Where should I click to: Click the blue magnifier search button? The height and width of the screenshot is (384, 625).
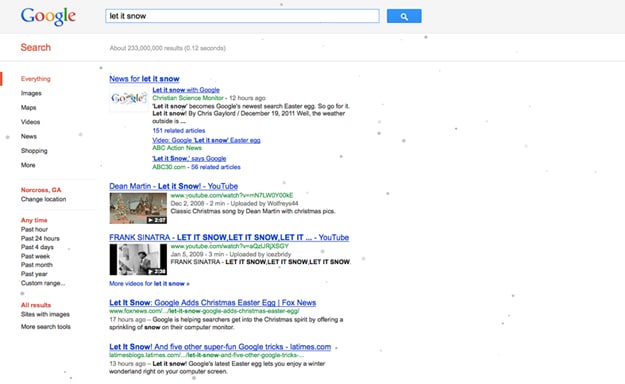pos(404,16)
